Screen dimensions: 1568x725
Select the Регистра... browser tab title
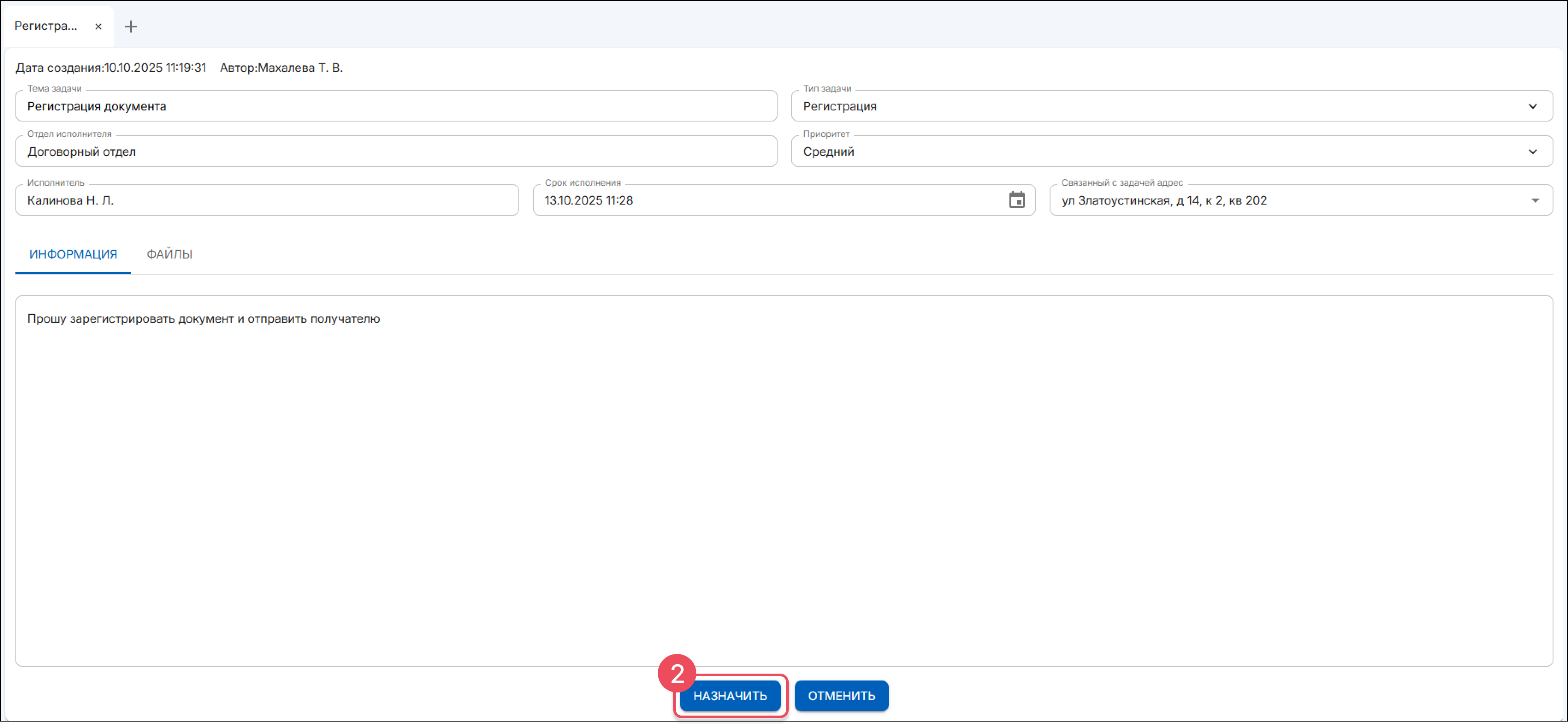(x=46, y=26)
